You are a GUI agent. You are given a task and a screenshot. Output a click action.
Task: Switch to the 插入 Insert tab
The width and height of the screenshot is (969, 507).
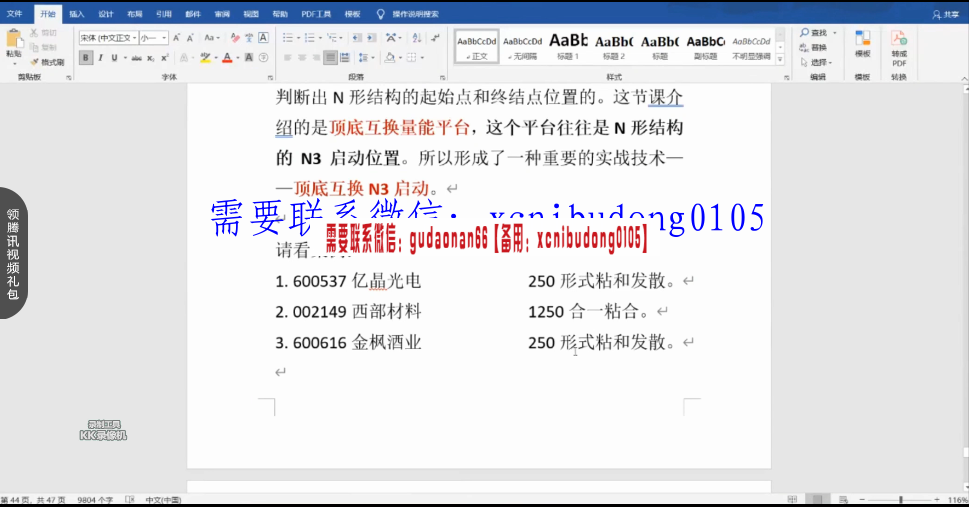[x=76, y=14]
